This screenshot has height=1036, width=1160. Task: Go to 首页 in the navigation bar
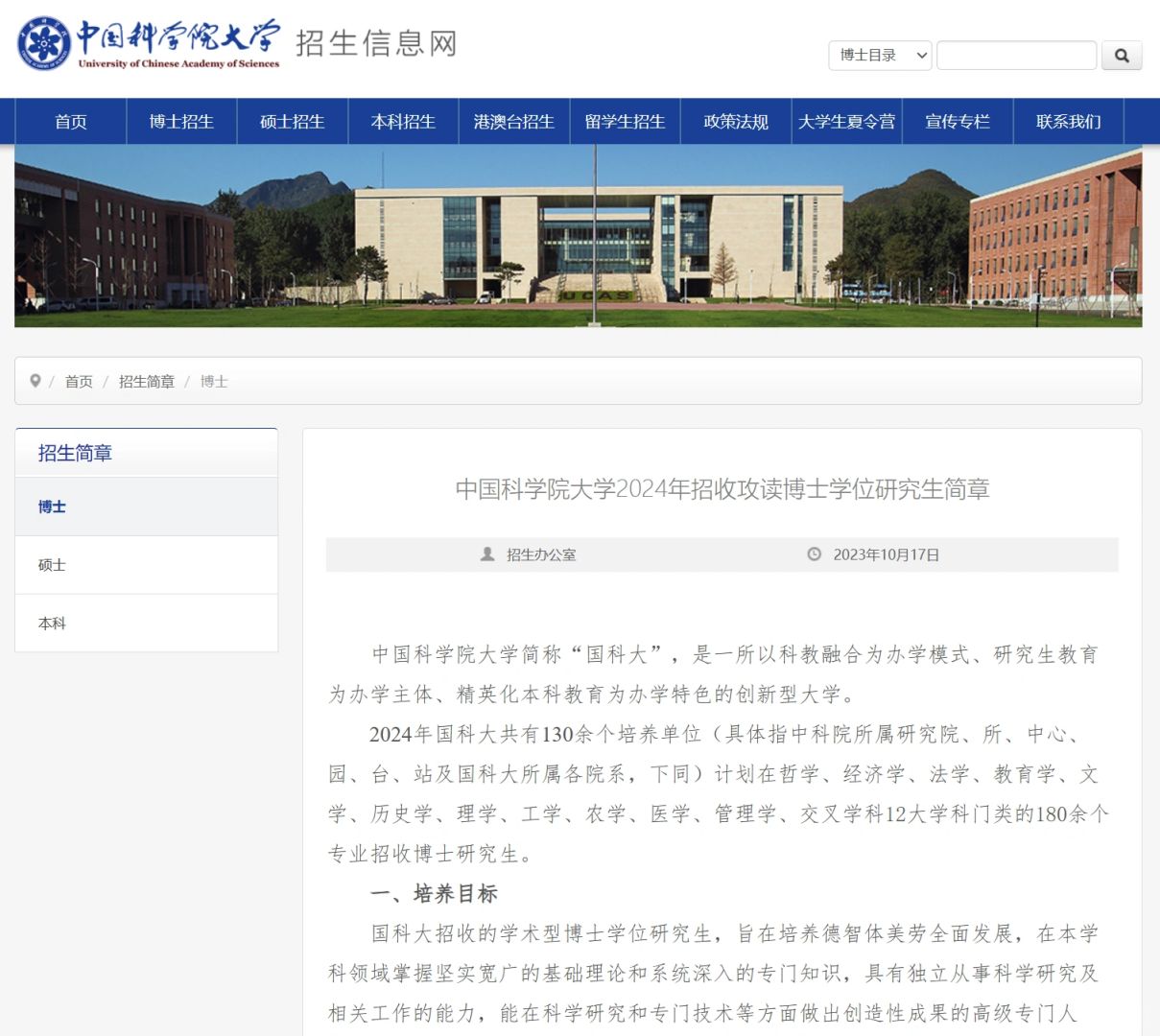coord(71,122)
